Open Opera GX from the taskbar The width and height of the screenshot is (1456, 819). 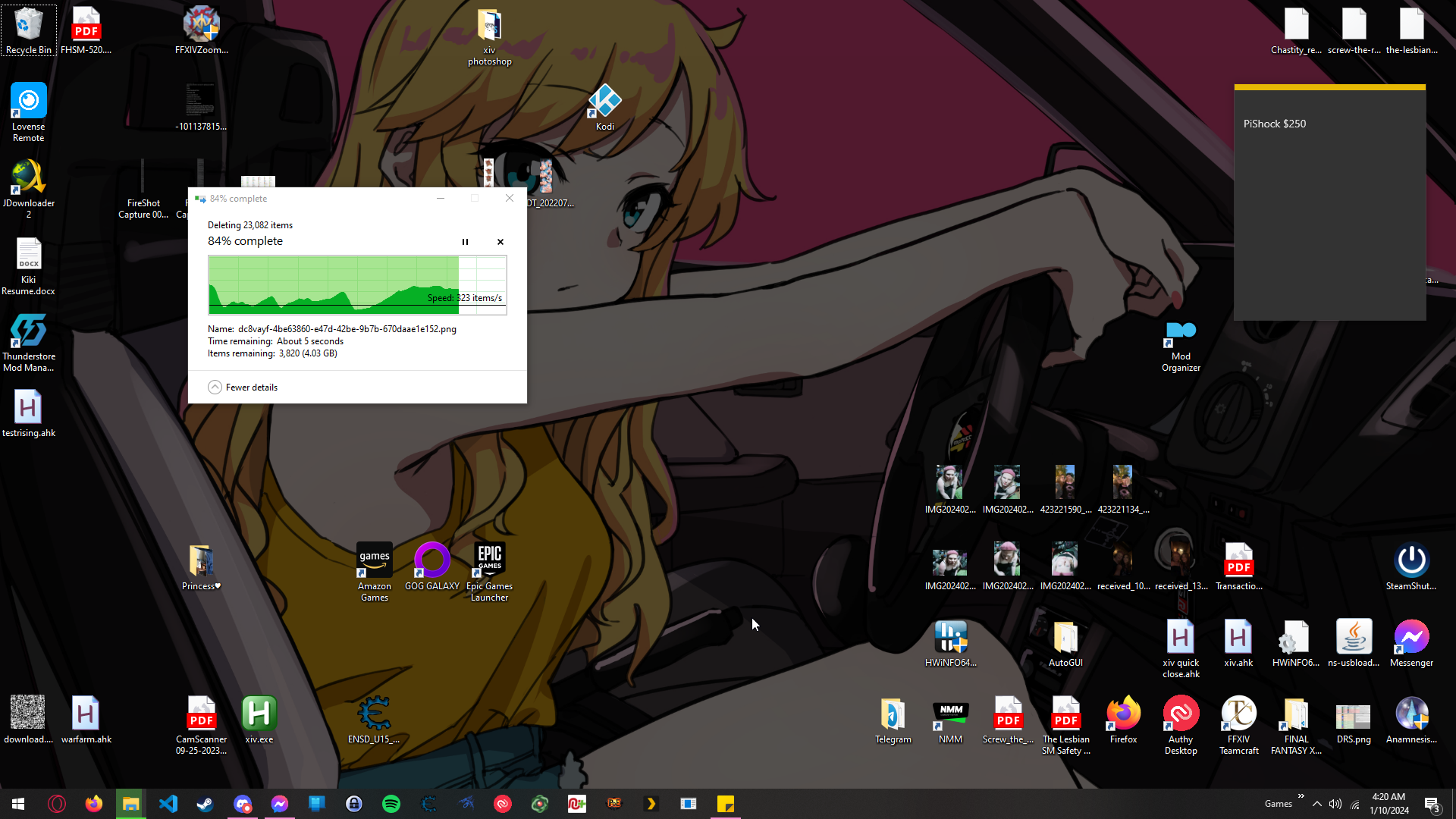[57, 804]
